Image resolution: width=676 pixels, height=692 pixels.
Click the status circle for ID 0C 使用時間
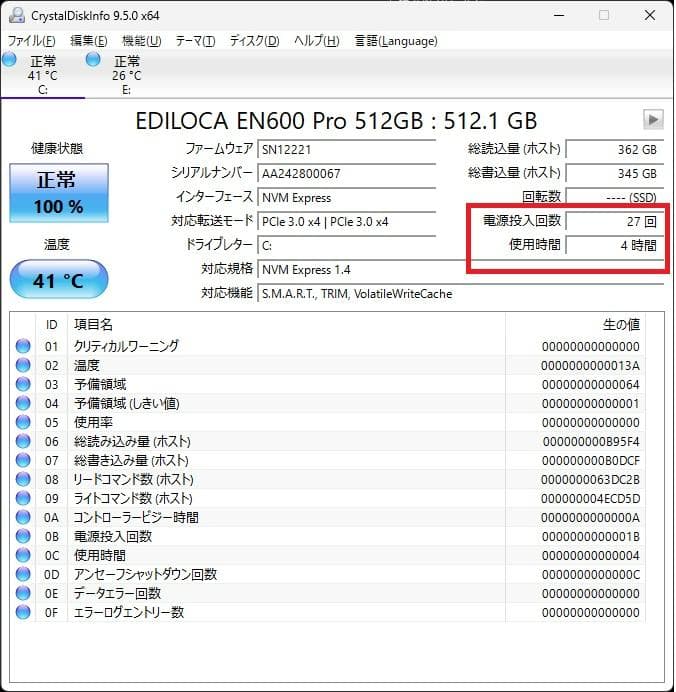23,555
